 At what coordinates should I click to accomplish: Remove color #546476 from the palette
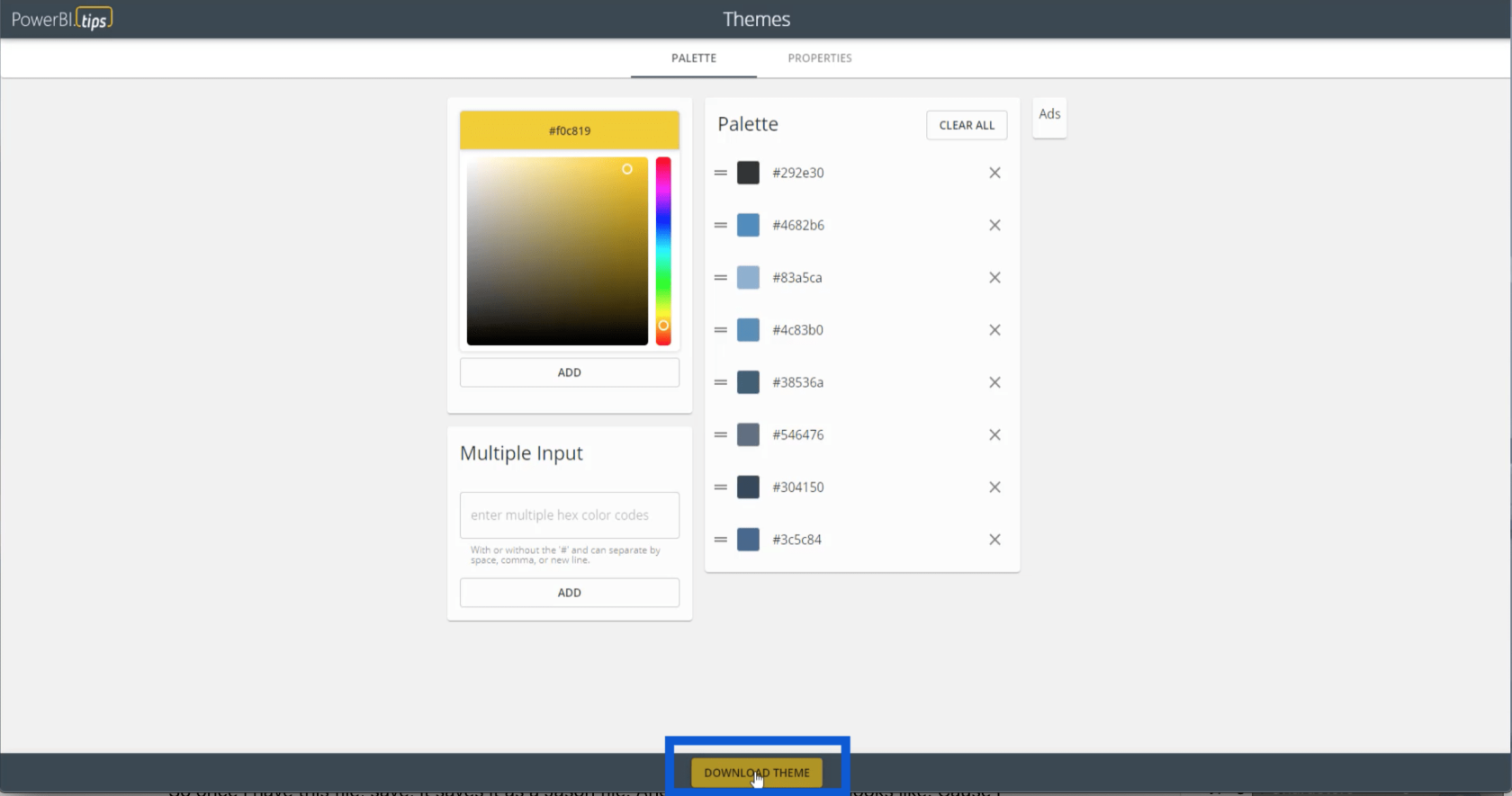click(x=994, y=434)
